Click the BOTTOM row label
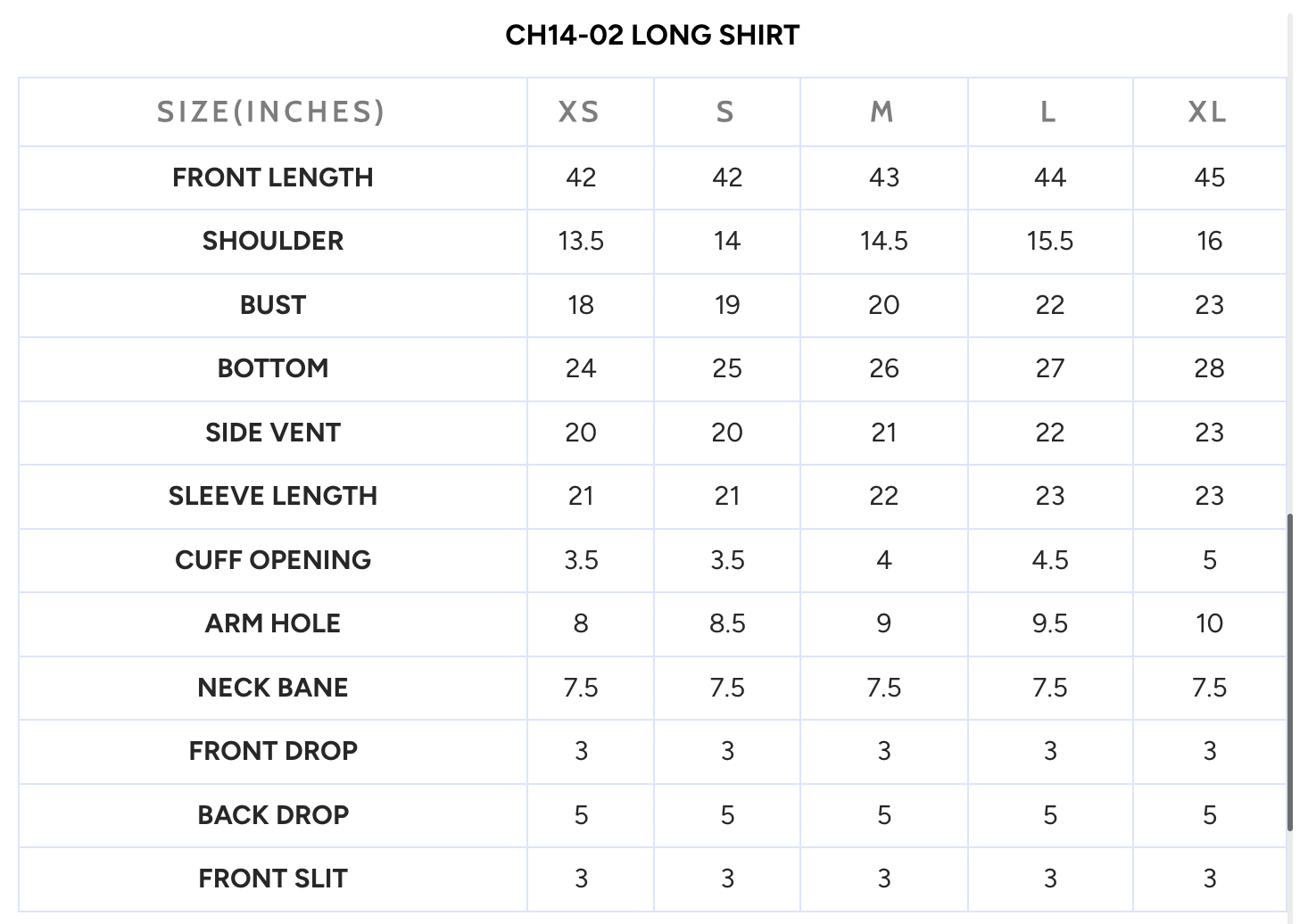The height and width of the screenshot is (924, 1308). tap(273, 368)
